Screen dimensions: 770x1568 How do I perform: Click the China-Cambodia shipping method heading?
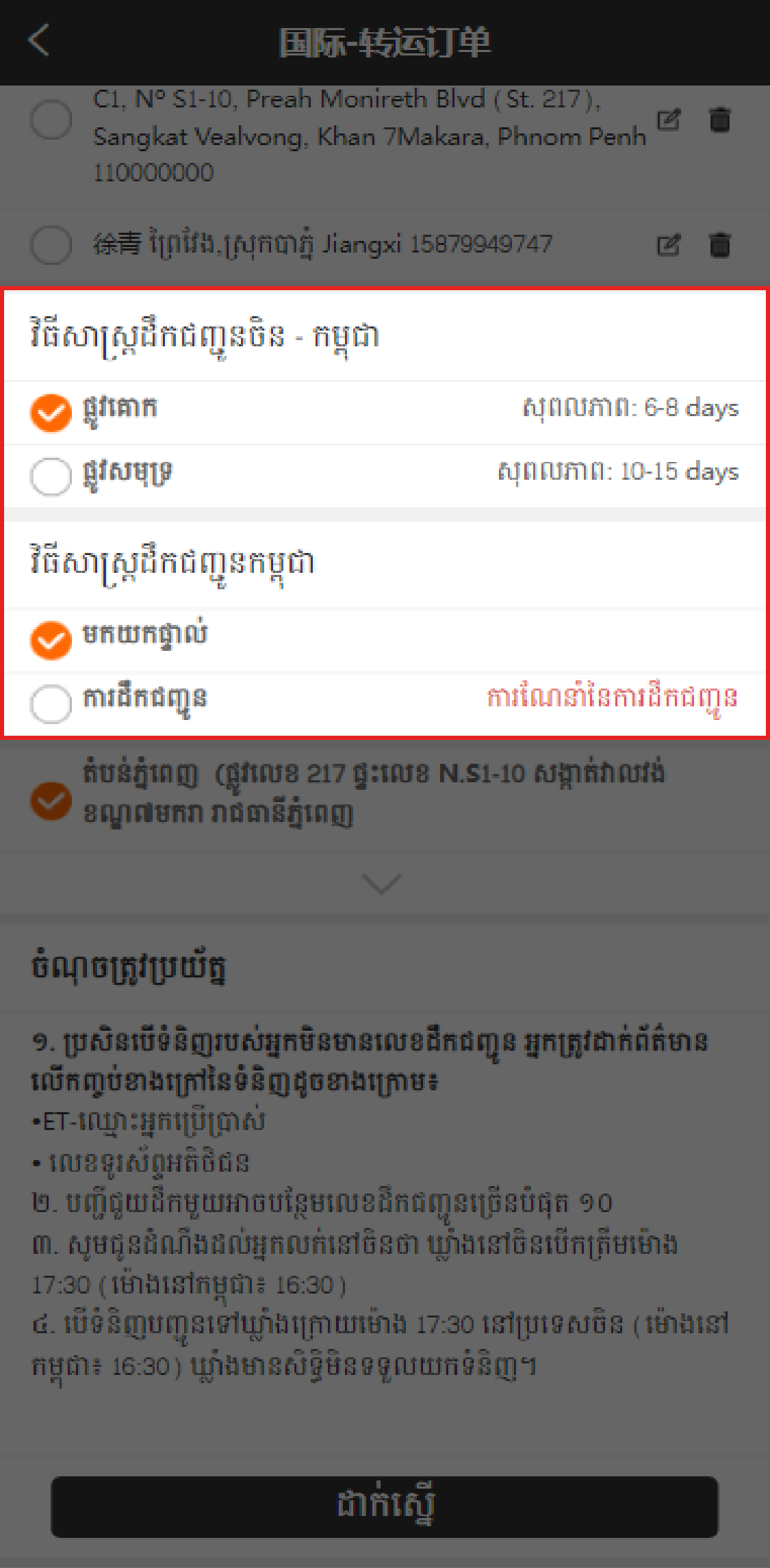coord(205,336)
